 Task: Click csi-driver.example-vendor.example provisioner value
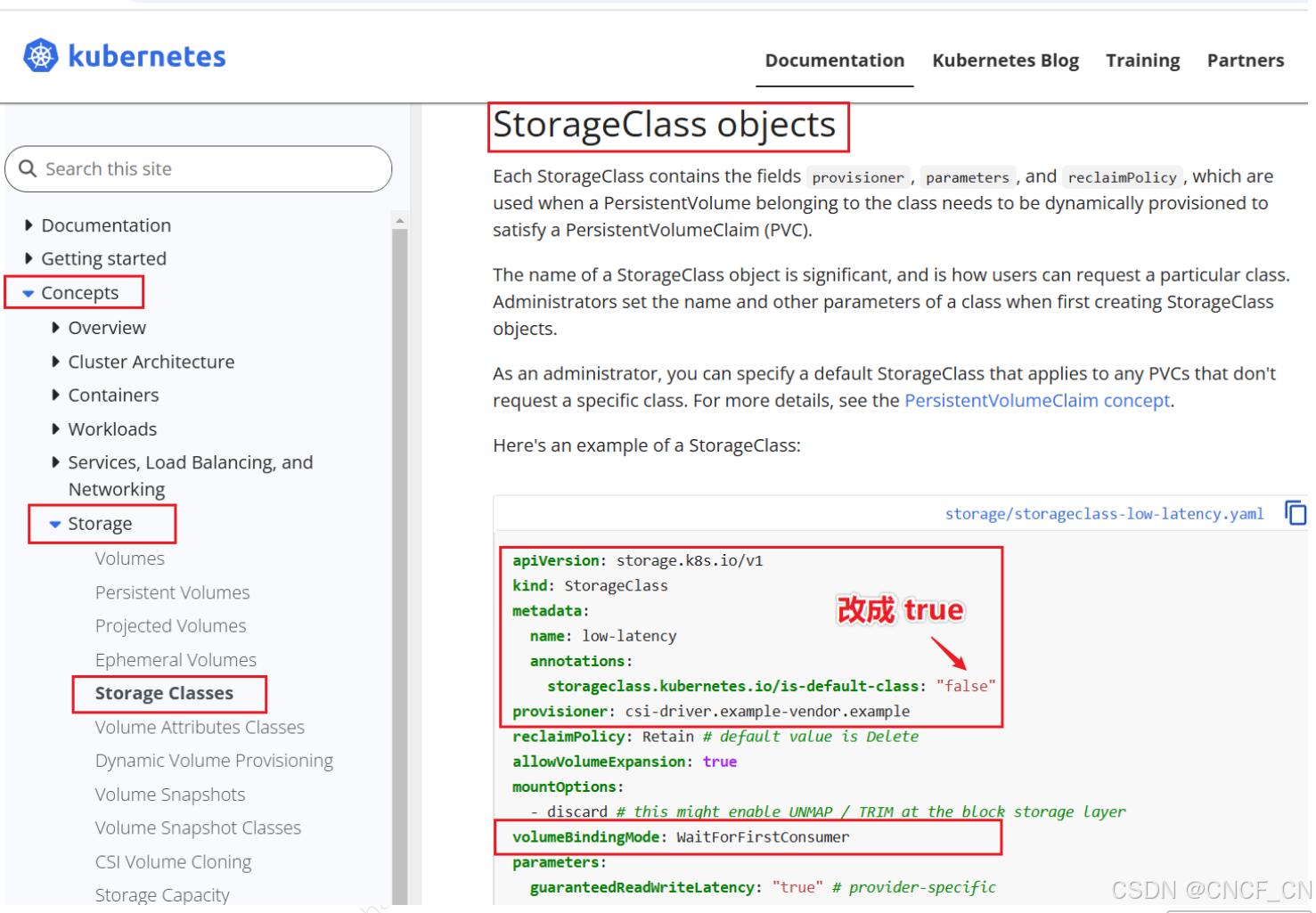767,712
